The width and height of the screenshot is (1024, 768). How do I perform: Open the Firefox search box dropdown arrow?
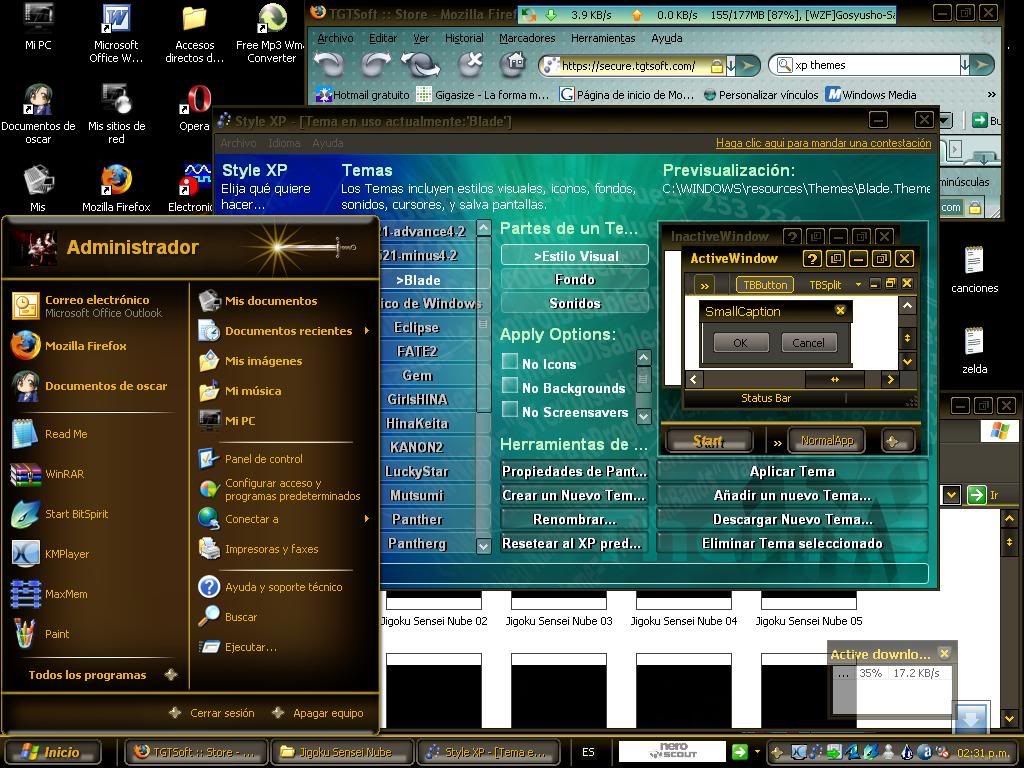965,65
